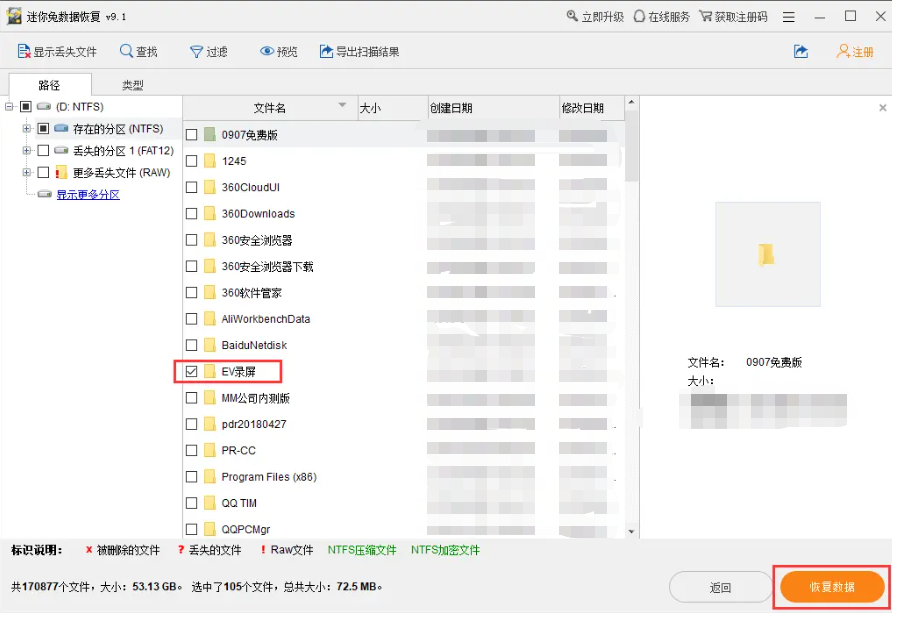Uncheck the EV录屏 folder checkbox

tap(192, 372)
